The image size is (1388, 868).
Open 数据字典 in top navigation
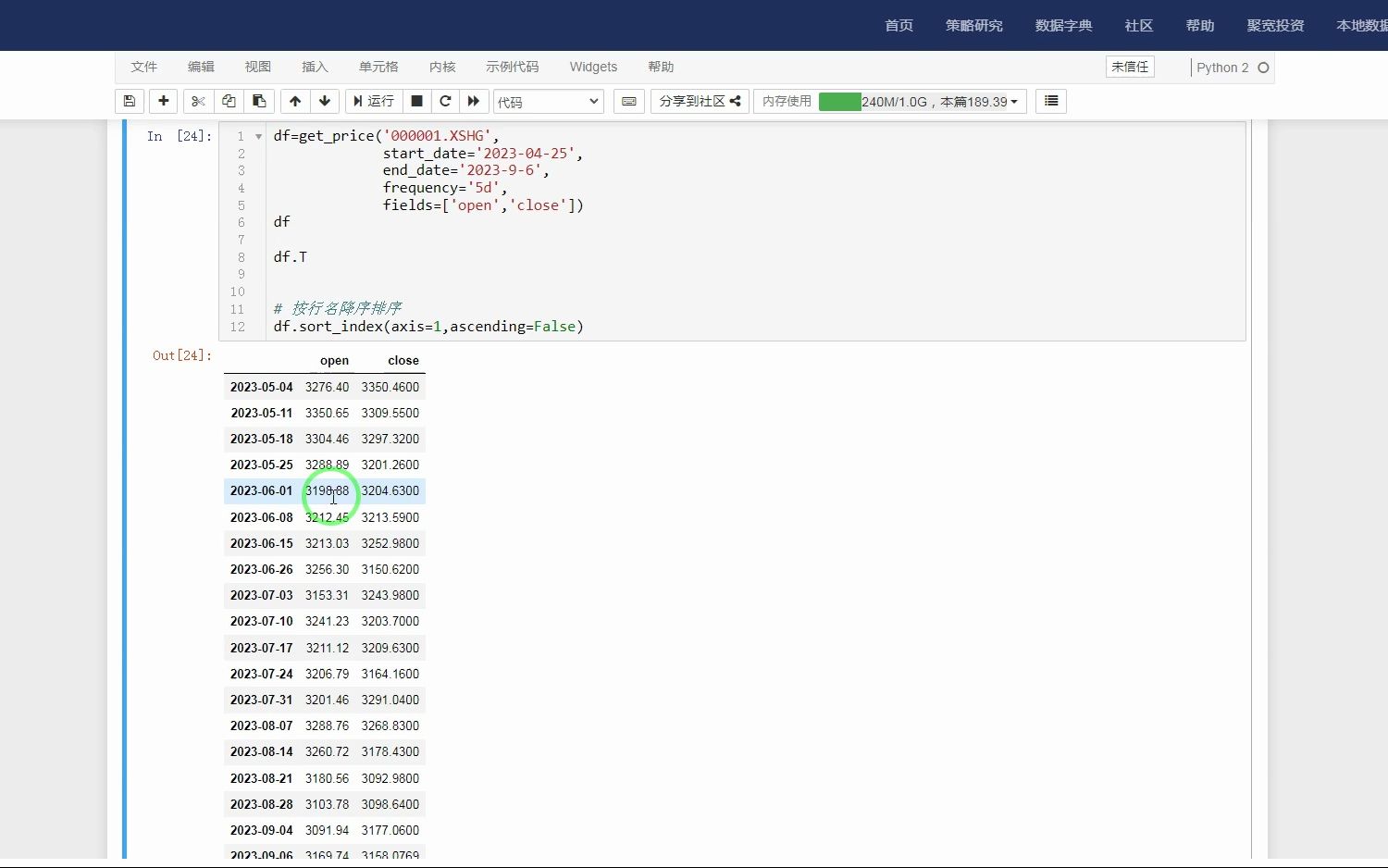1063,25
